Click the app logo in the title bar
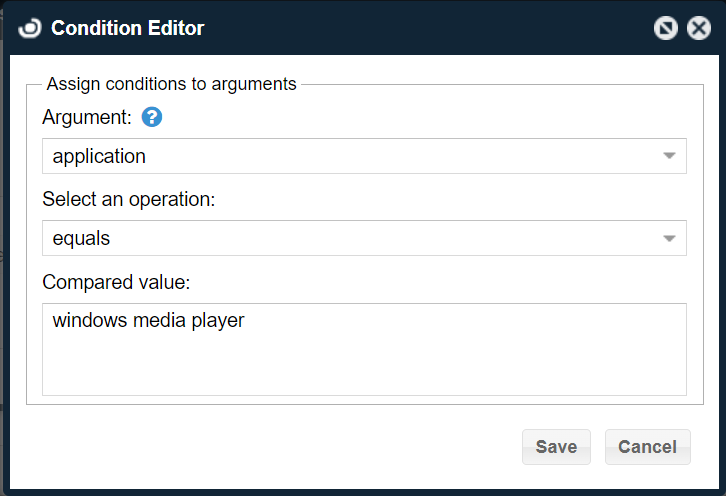 pyautogui.click(x=29, y=28)
